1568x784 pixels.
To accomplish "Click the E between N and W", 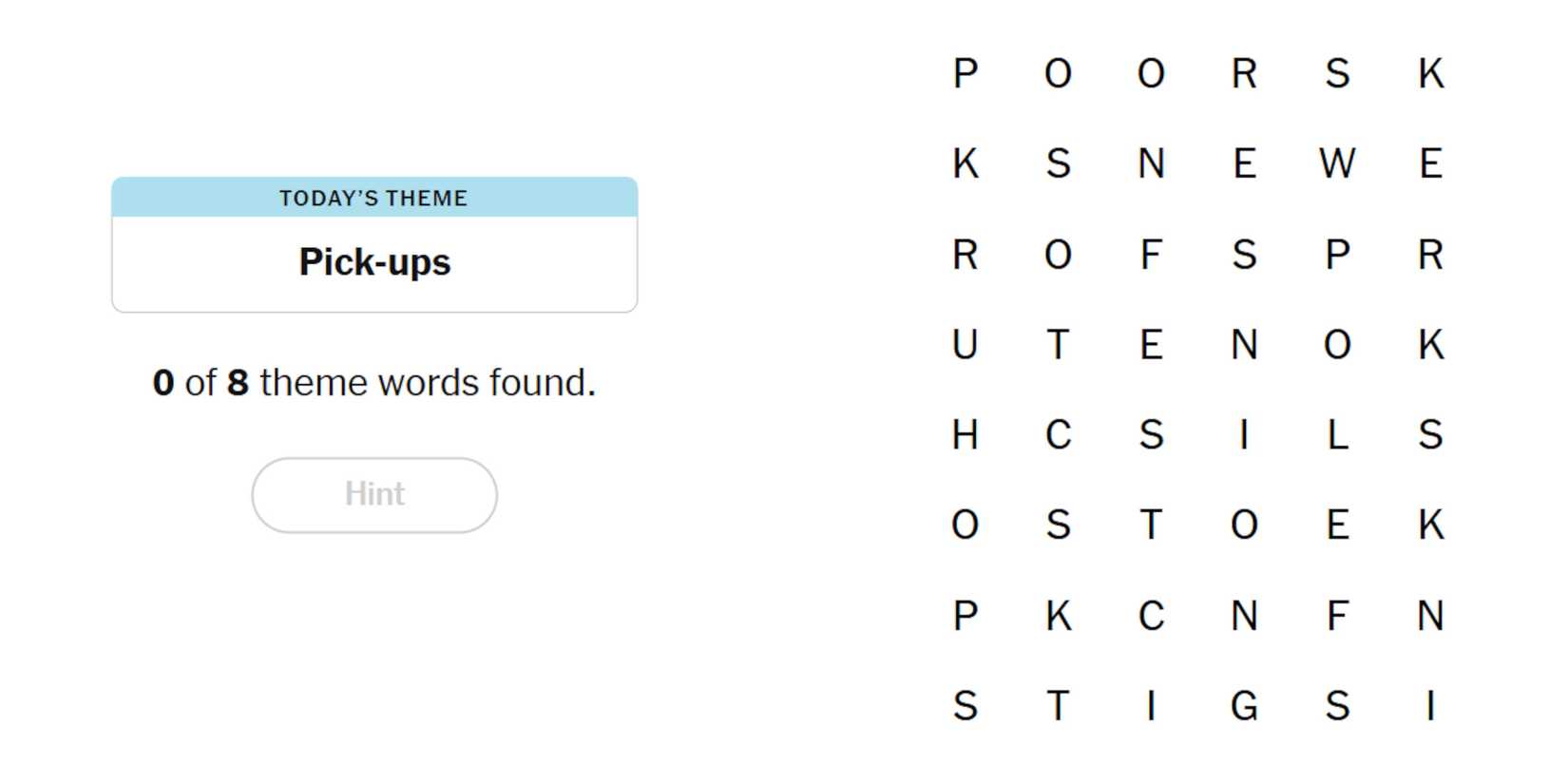I will [1244, 164].
